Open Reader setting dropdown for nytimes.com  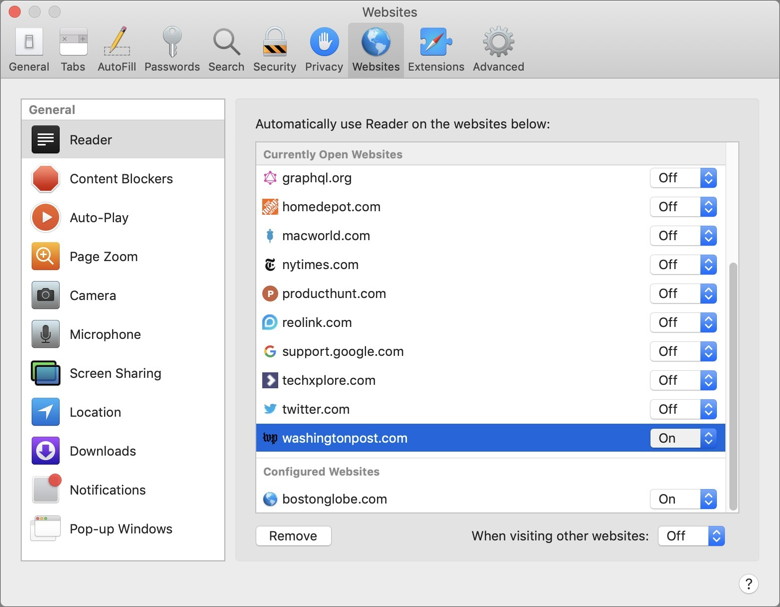[683, 265]
